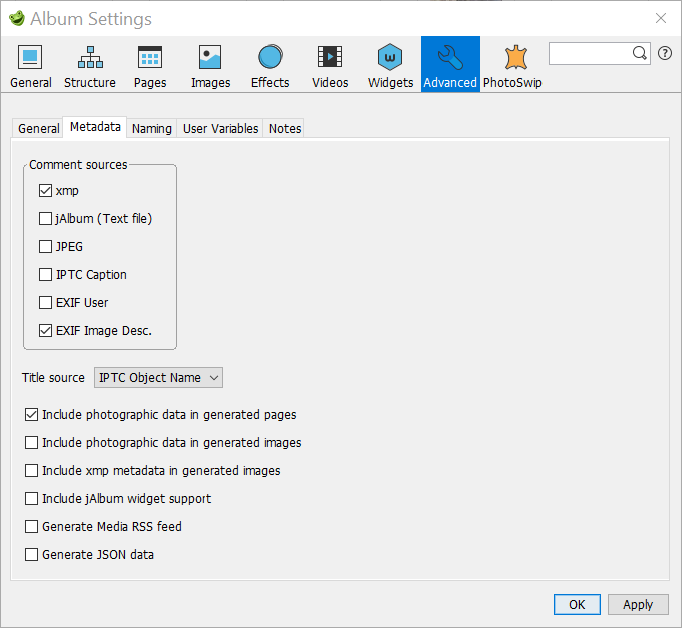
Task: Open the User Variables tab
Action: pos(220,128)
